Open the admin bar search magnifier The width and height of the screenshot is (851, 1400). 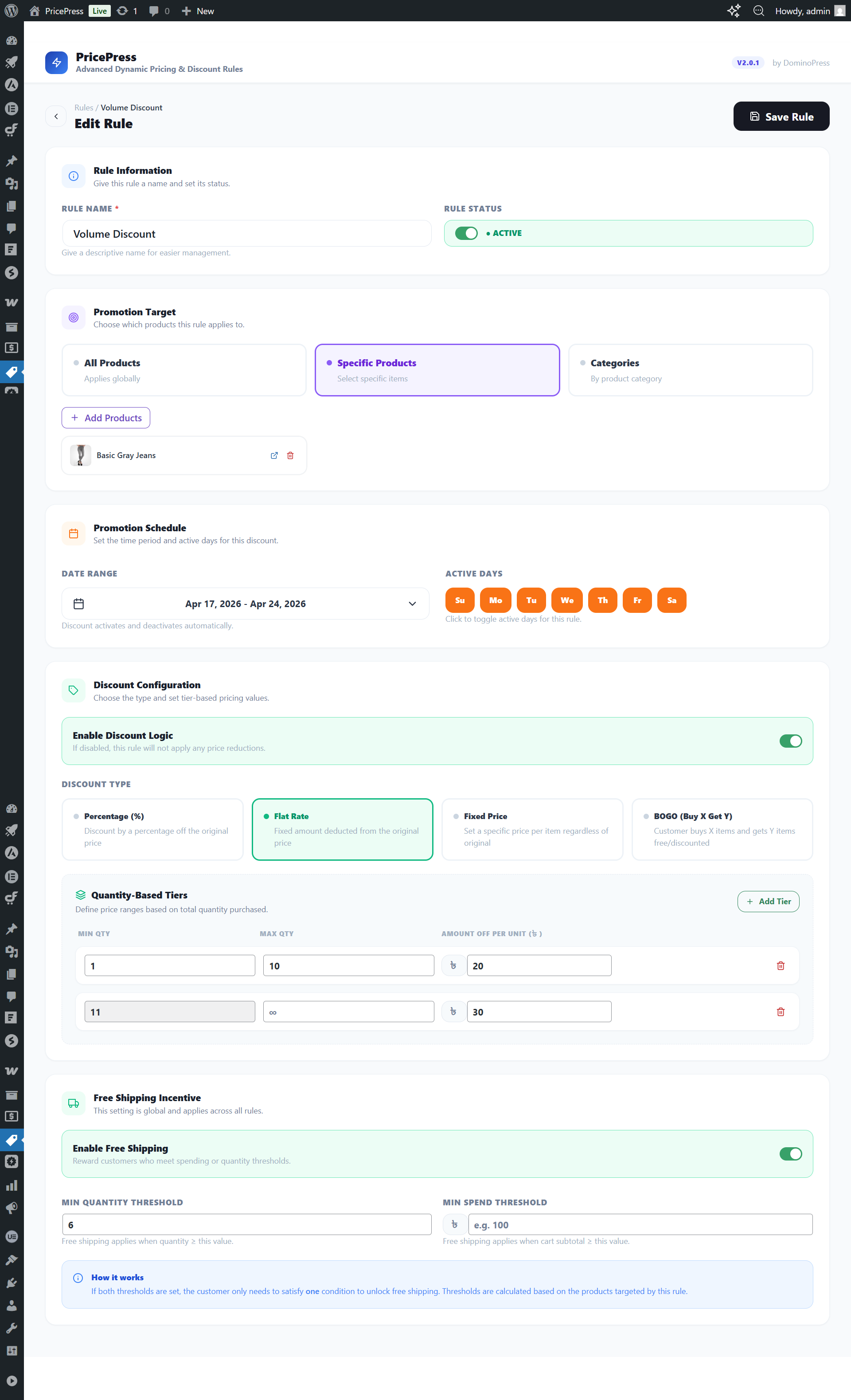758,10
